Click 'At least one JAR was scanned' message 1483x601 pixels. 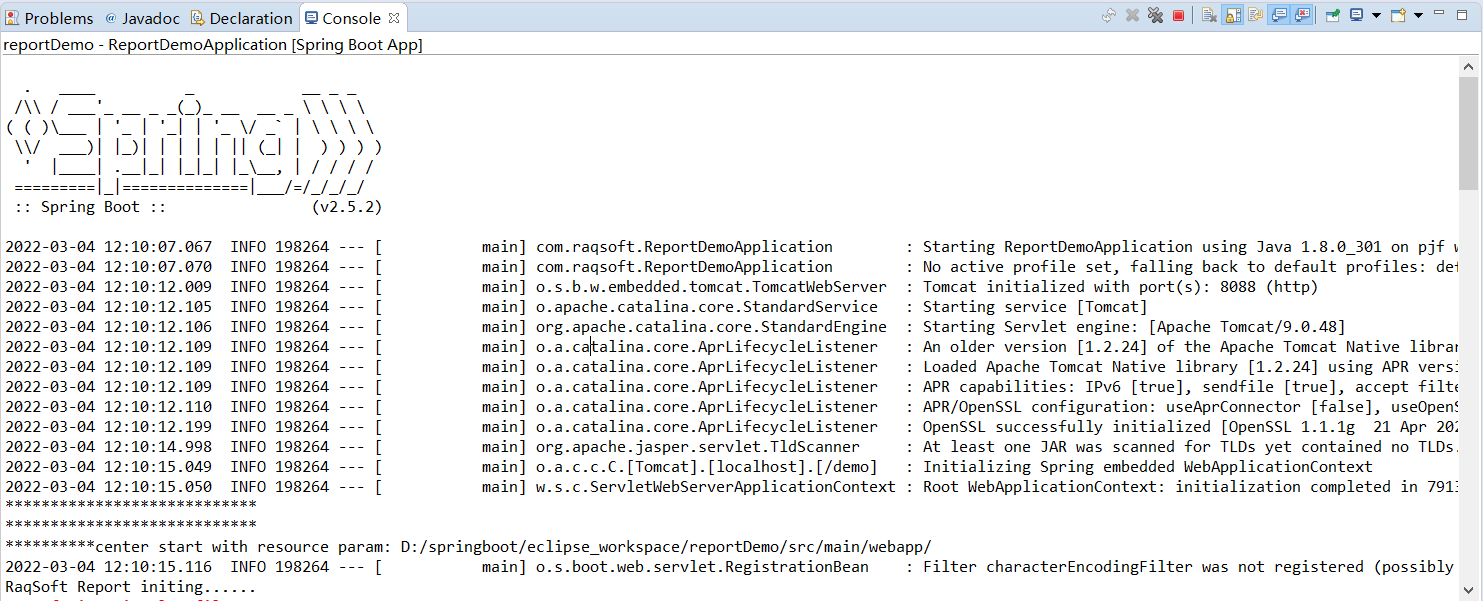(1189, 447)
